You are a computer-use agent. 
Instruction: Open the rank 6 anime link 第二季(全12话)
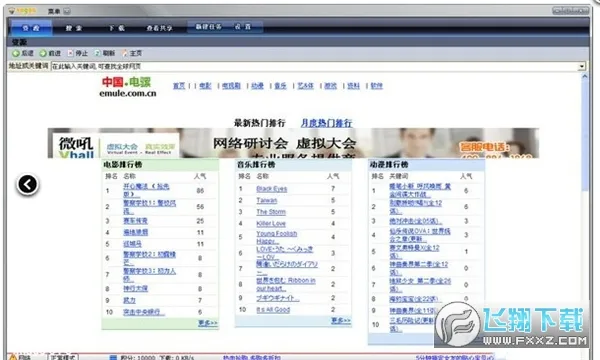pyautogui.click(x=419, y=268)
